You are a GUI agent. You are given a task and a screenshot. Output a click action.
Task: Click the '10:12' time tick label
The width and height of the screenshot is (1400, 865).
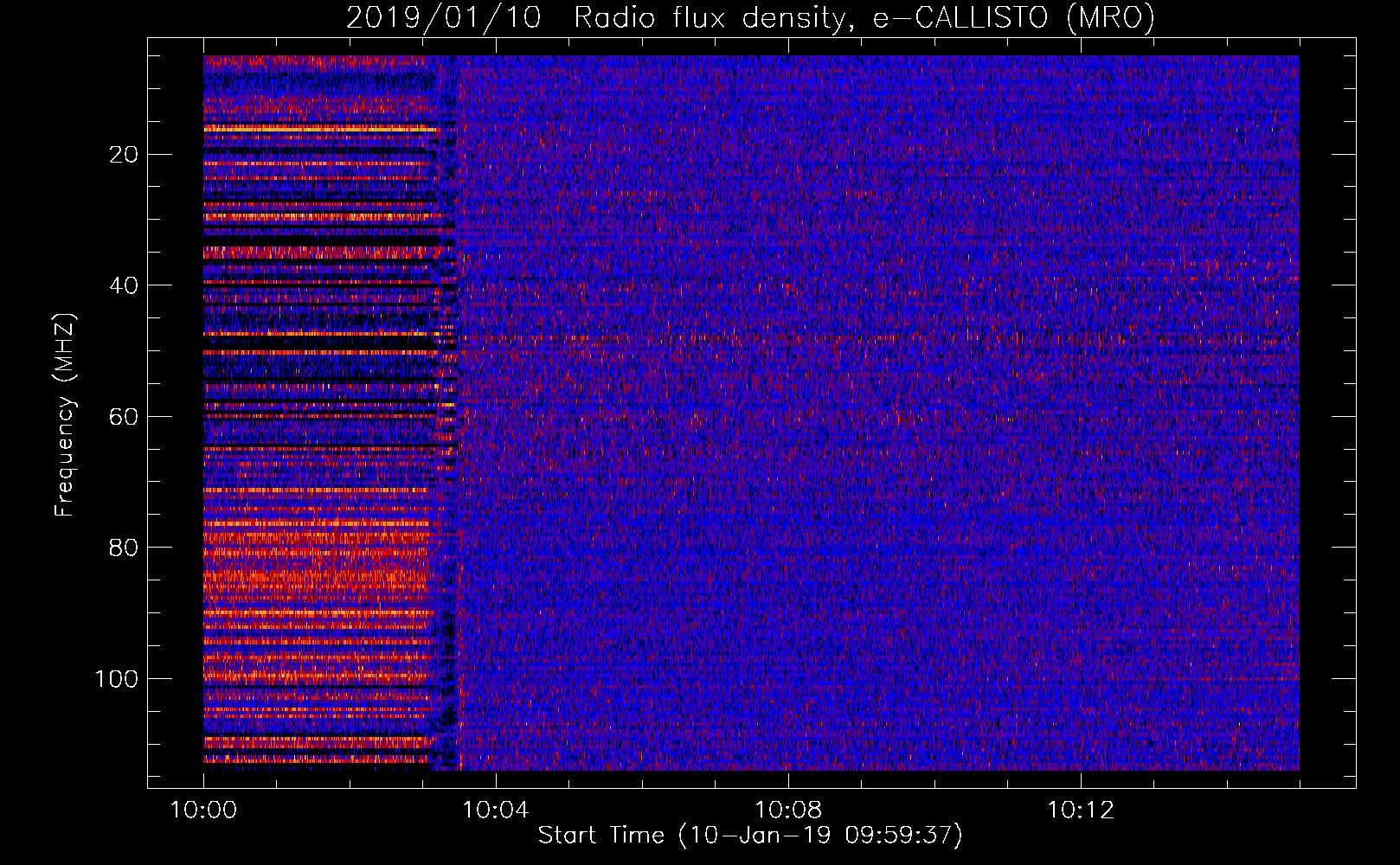pos(1080,811)
